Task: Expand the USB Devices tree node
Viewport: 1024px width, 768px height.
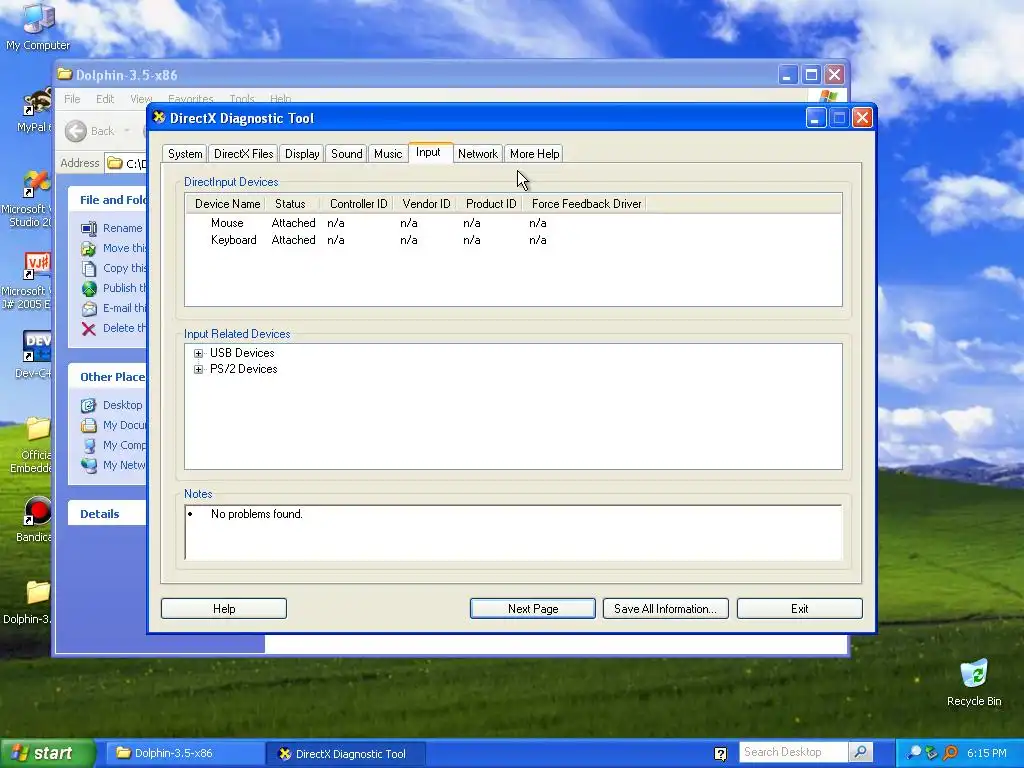Action: tap(199, 353)
